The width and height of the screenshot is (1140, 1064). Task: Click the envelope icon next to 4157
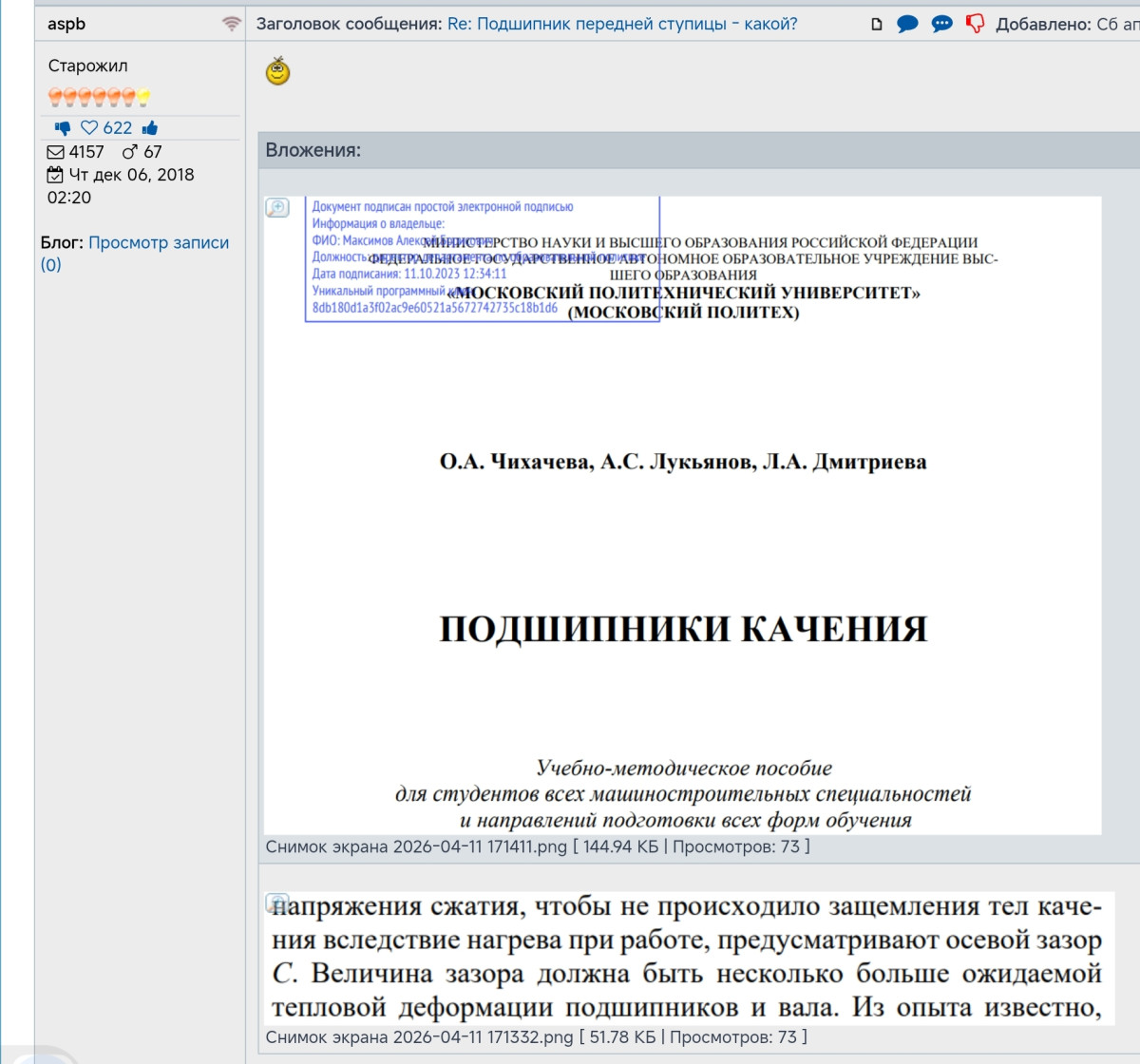pyautogui.click(x=56, y=152)
